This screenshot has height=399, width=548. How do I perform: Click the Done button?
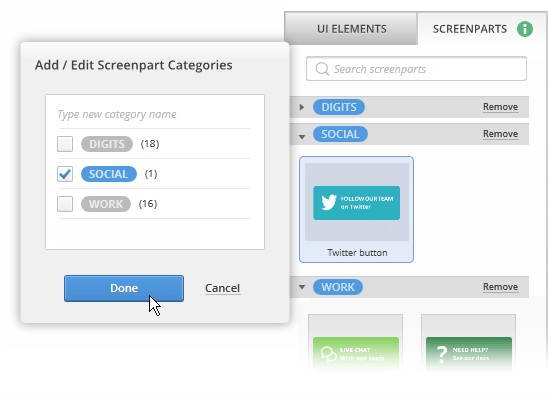124,288
